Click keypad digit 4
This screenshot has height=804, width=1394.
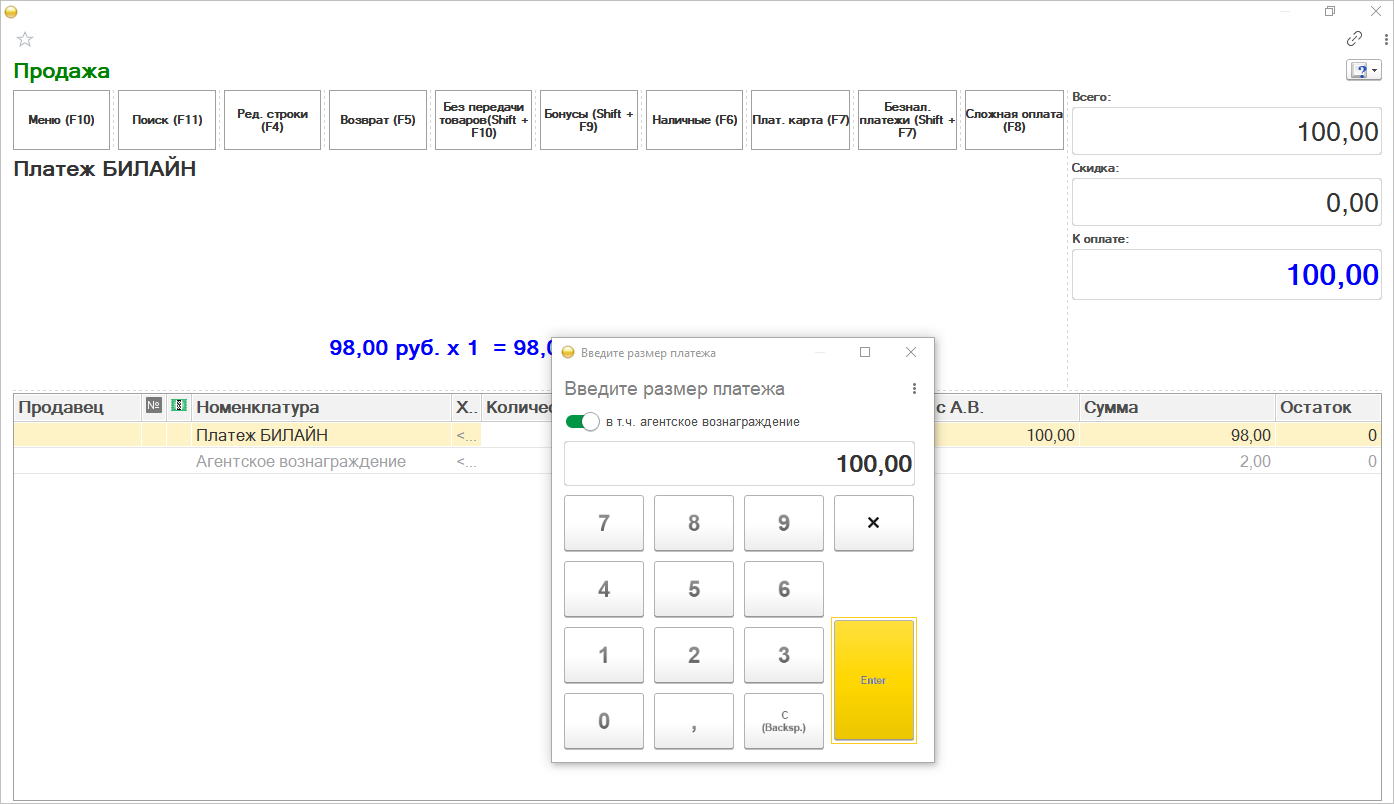[604, 589]
